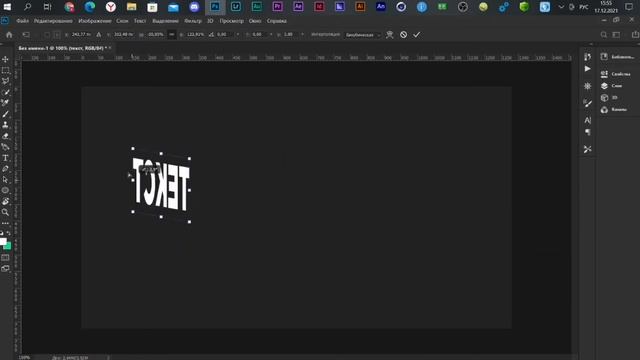Open the Search magnifier in options bar
640x360 pixels.
tap(604, 35)
